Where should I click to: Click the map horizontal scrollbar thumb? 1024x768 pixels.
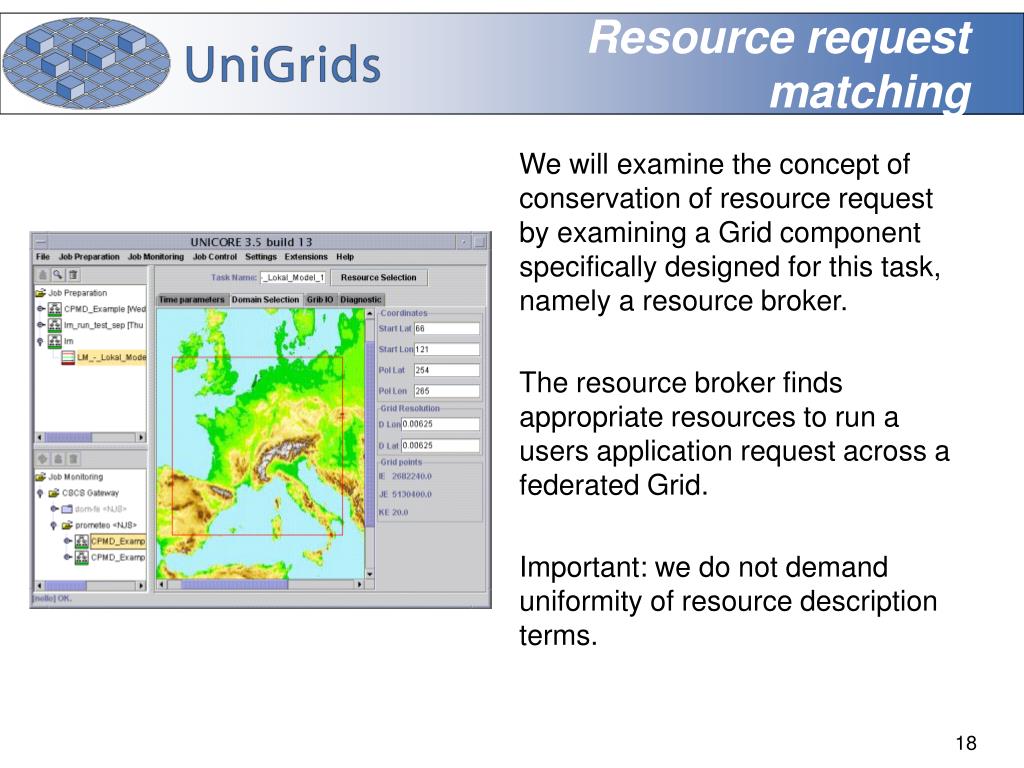coord(234,584)
